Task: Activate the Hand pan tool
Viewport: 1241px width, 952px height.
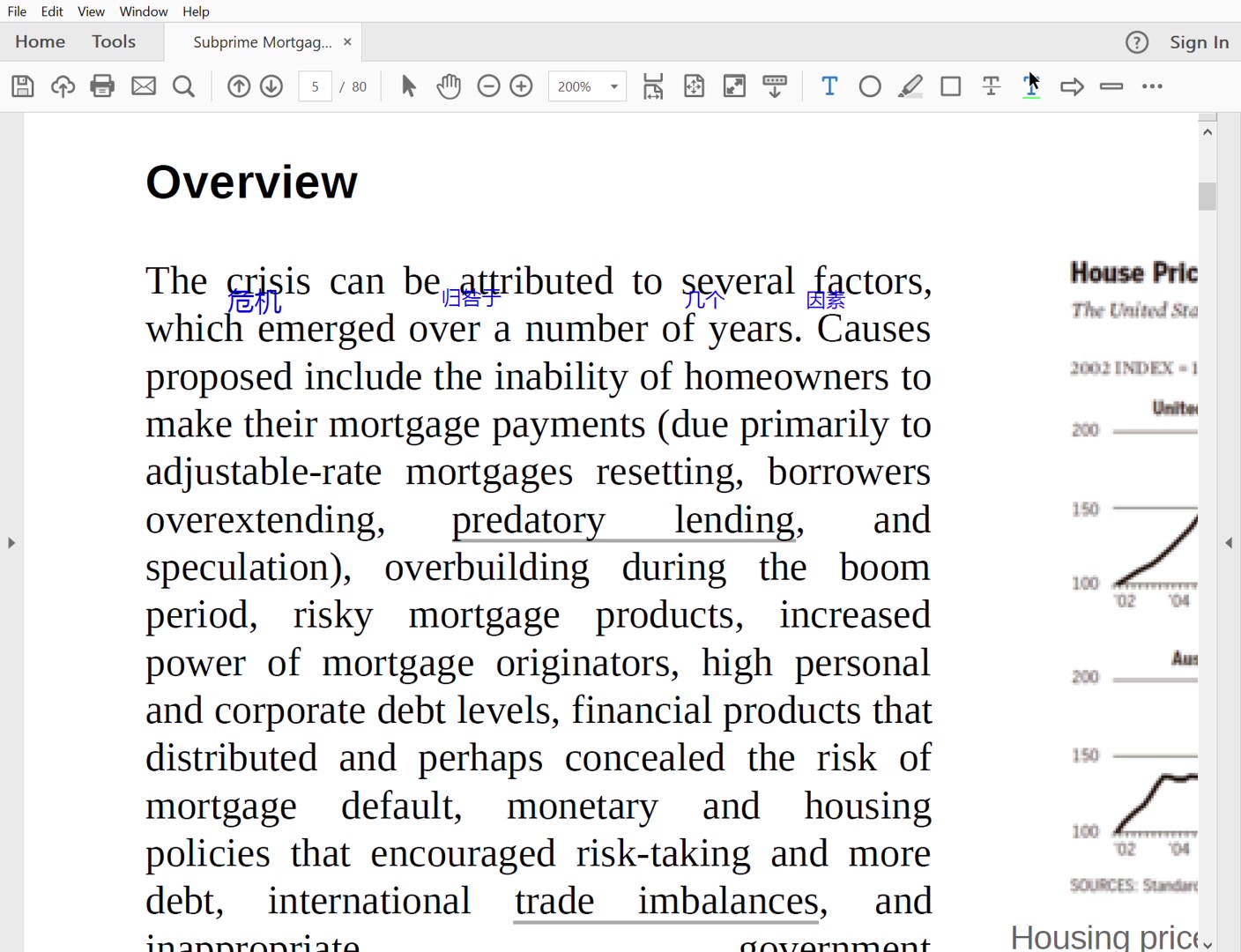Action: [x=449, y=86]
